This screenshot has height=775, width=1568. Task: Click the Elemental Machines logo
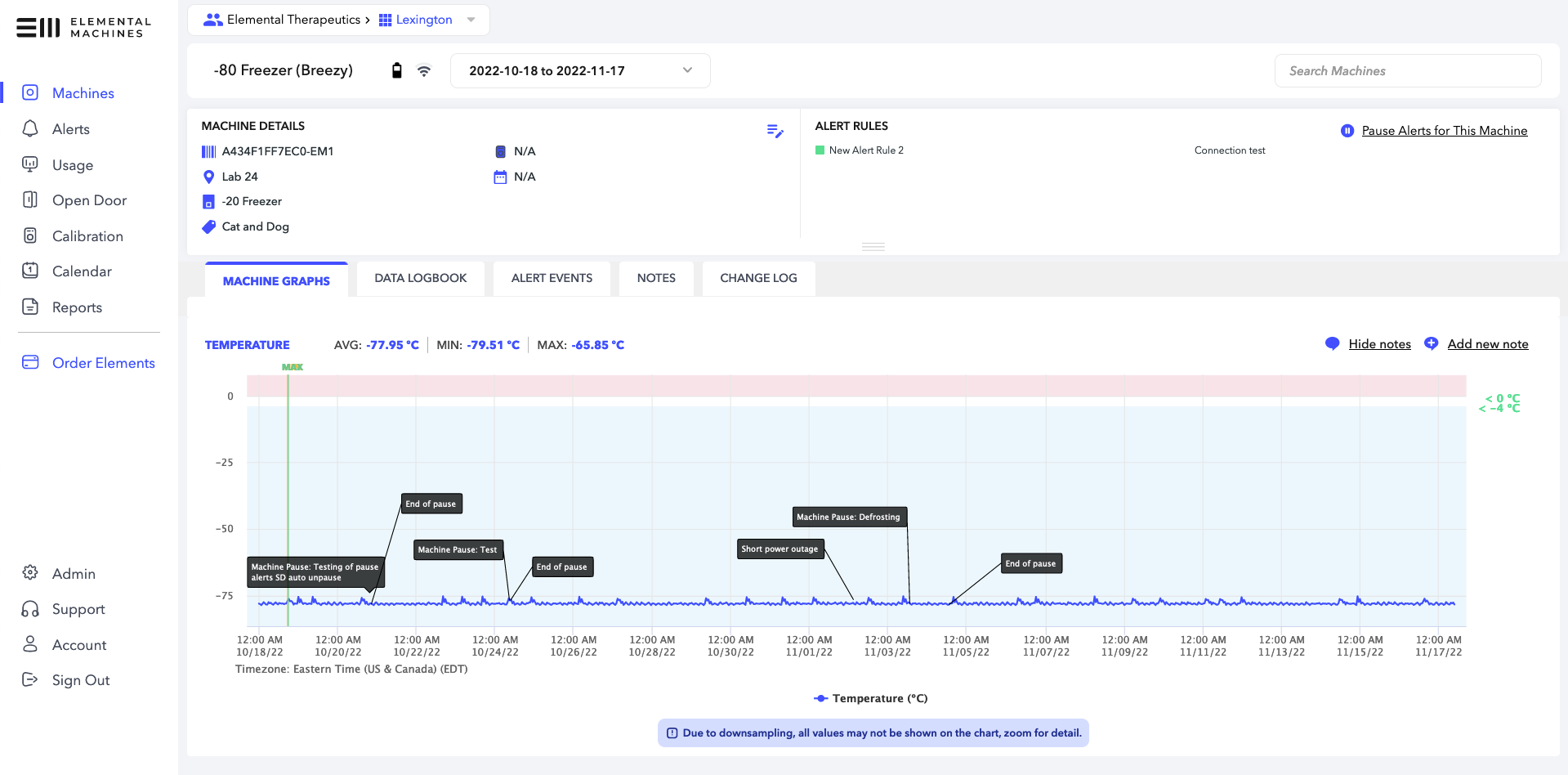[x=83, y=27]
